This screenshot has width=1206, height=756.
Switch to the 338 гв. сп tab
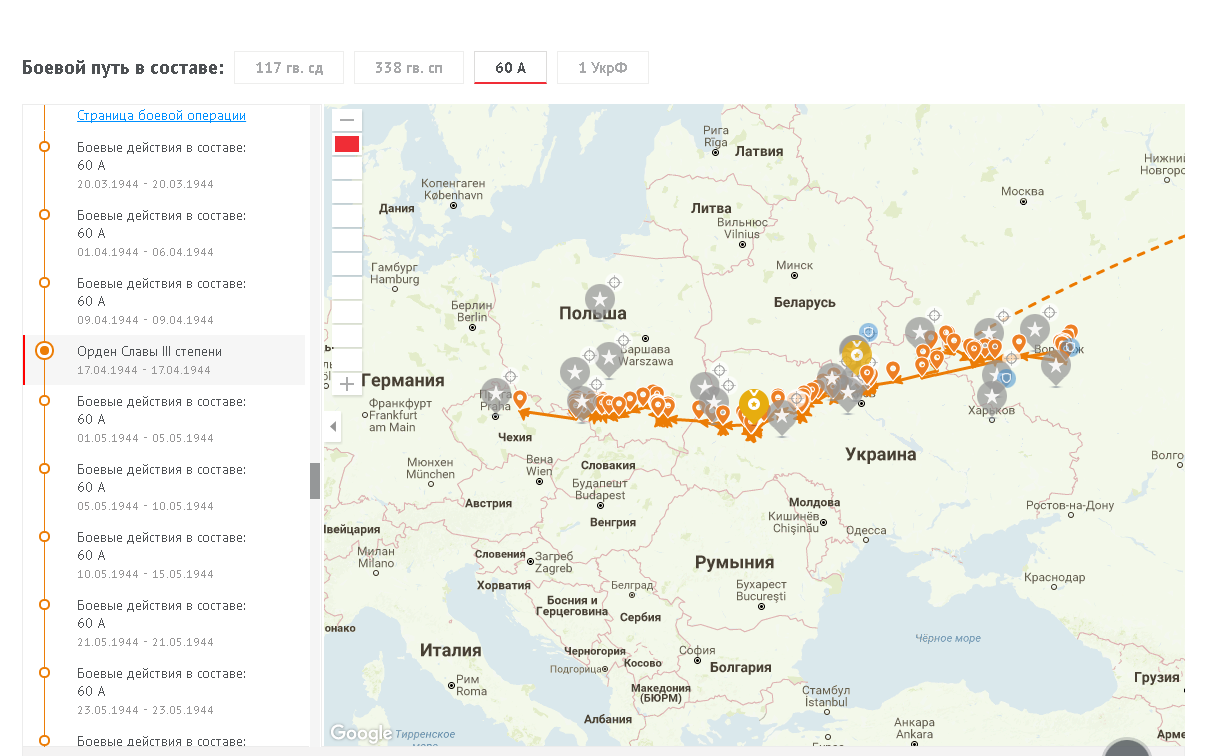(409, 68)
